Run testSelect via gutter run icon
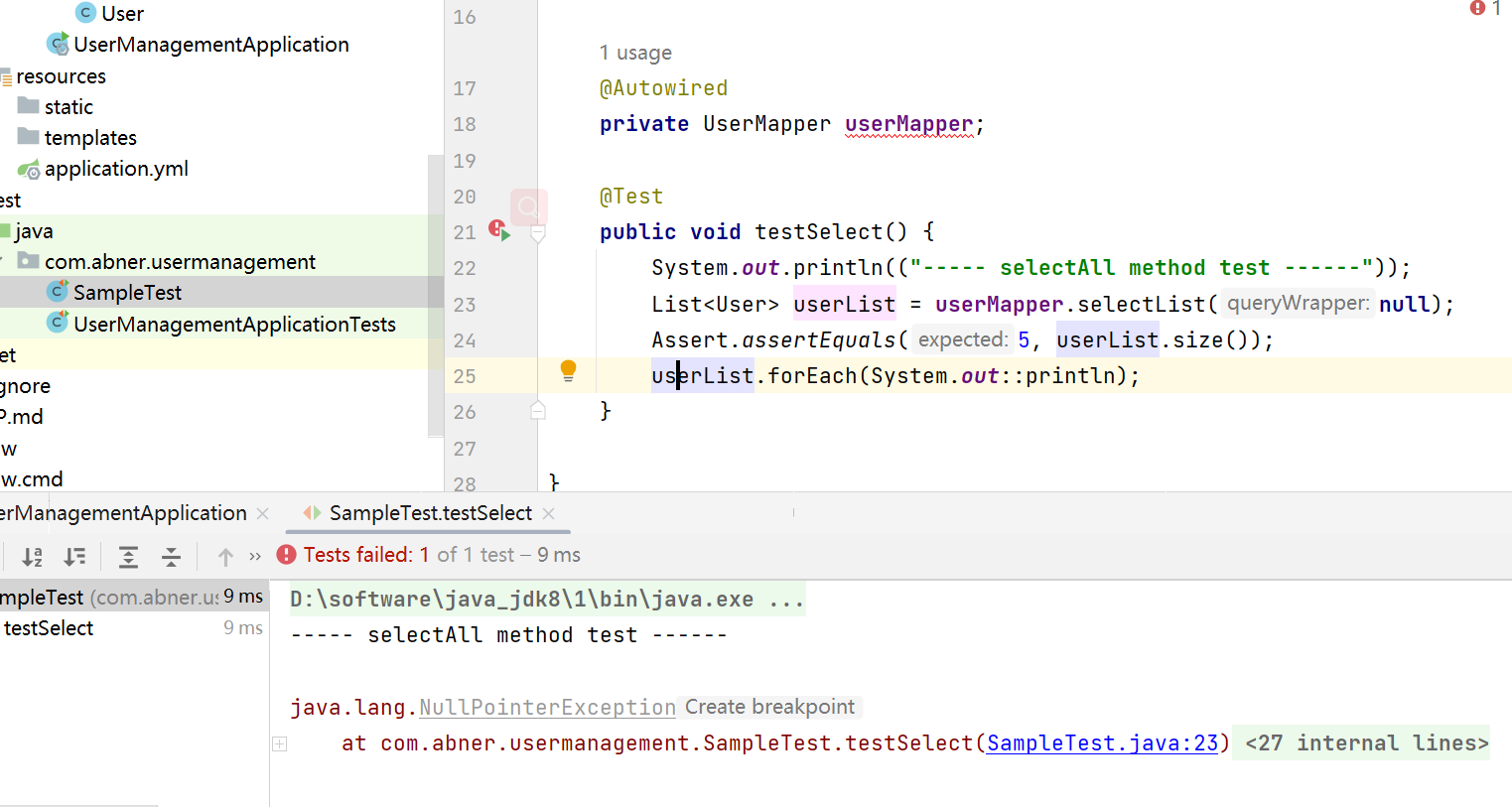Viewport: 1512px width, 807px height. [499, 231]
